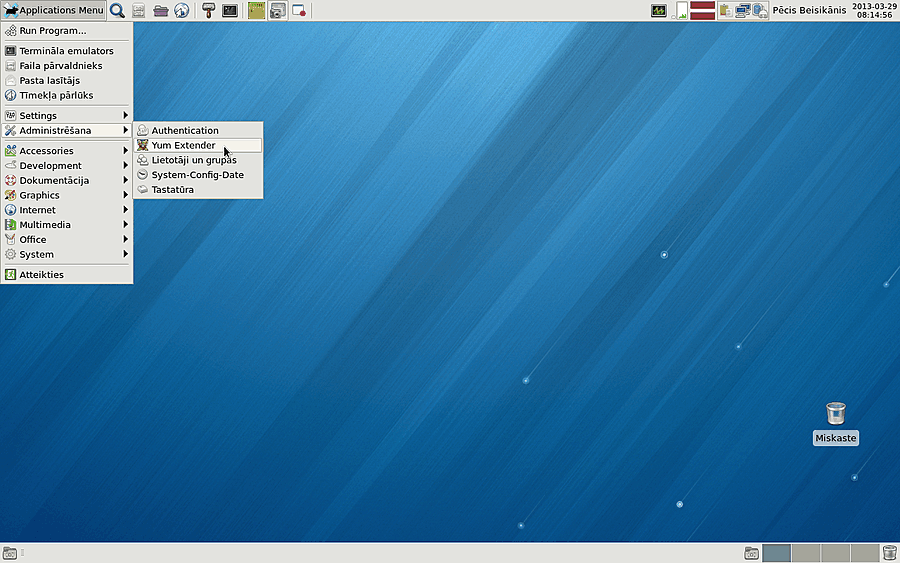Open Pasta lasītājs mail reader
Viewport: 900px width, 563px height.
tap(67, 80)
